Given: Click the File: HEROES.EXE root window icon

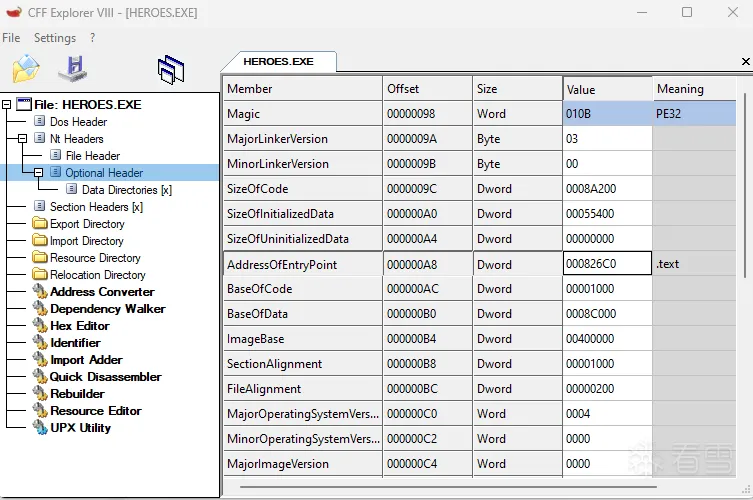Looking at the screenshot, I should point(24,104).
